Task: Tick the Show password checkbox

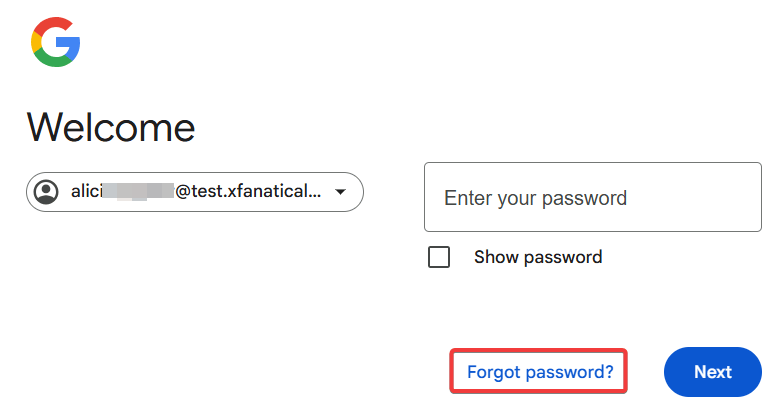Action: click(439, 257)
